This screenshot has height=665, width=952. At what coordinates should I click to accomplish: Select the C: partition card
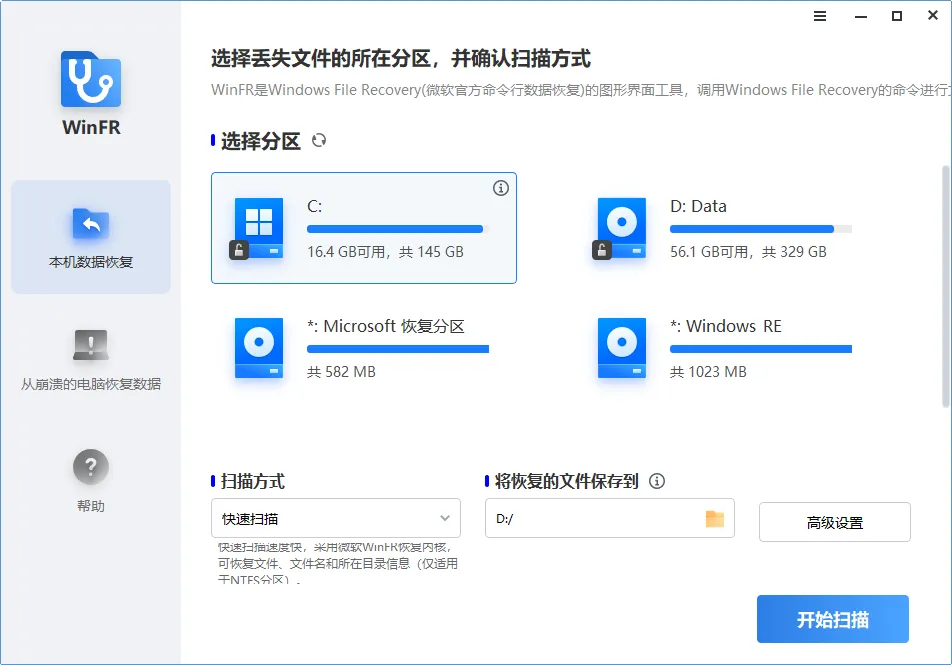364,228
